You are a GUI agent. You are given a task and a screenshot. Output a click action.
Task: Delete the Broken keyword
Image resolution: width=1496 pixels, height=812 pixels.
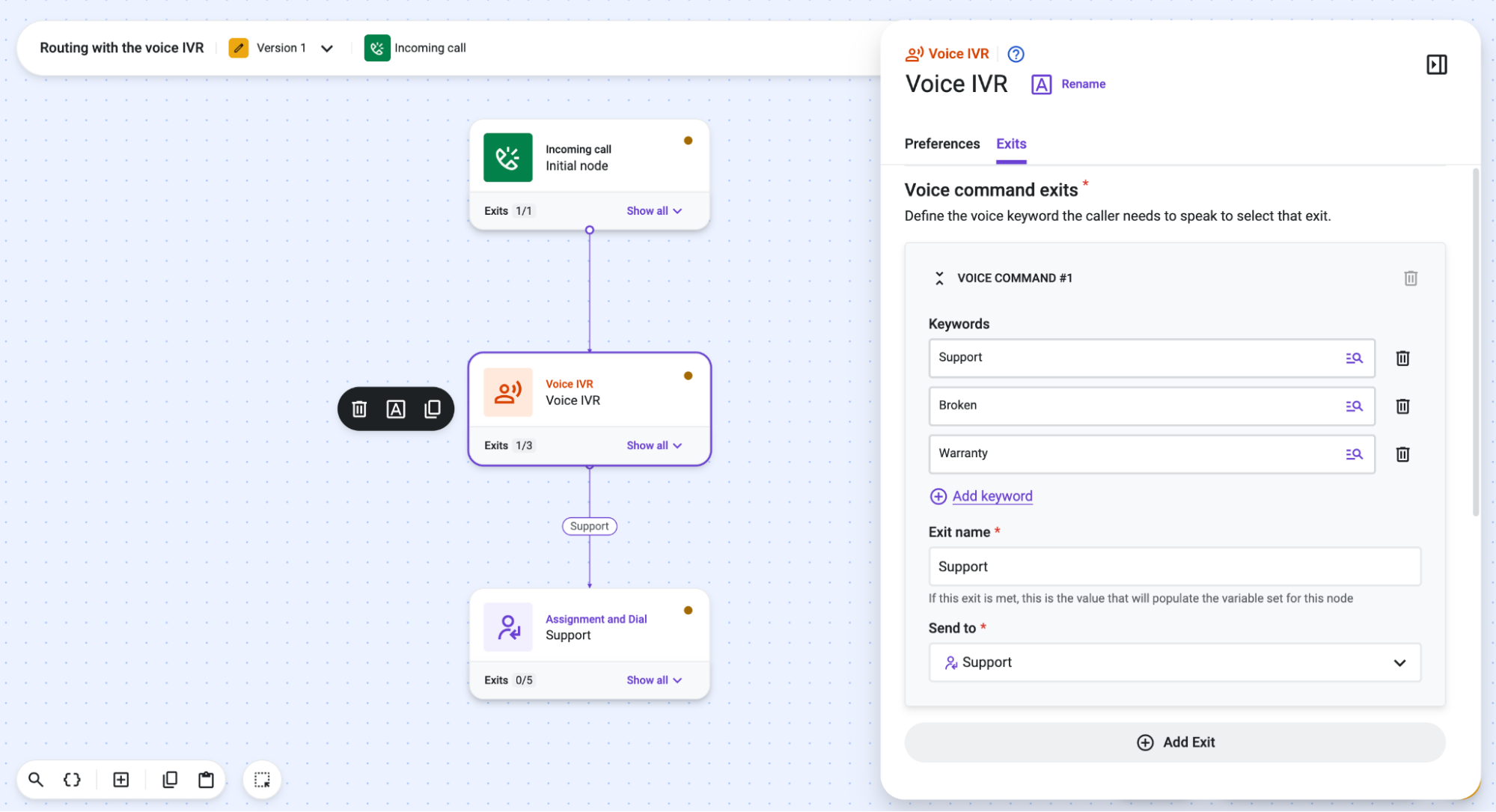click(x=1402, y=406)
